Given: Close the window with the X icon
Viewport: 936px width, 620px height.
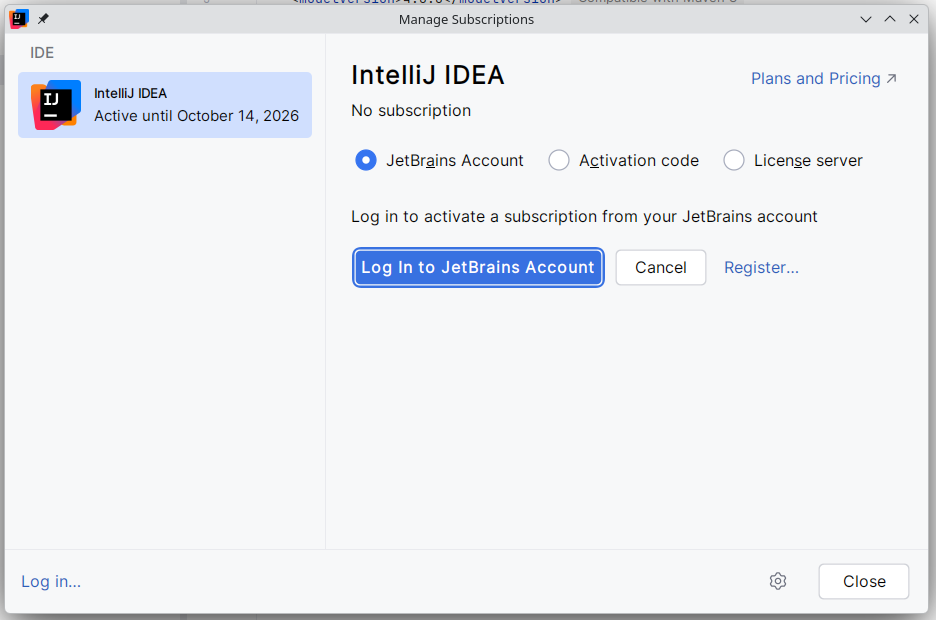Looking at the screenshot, I should [x=914, y=19].
